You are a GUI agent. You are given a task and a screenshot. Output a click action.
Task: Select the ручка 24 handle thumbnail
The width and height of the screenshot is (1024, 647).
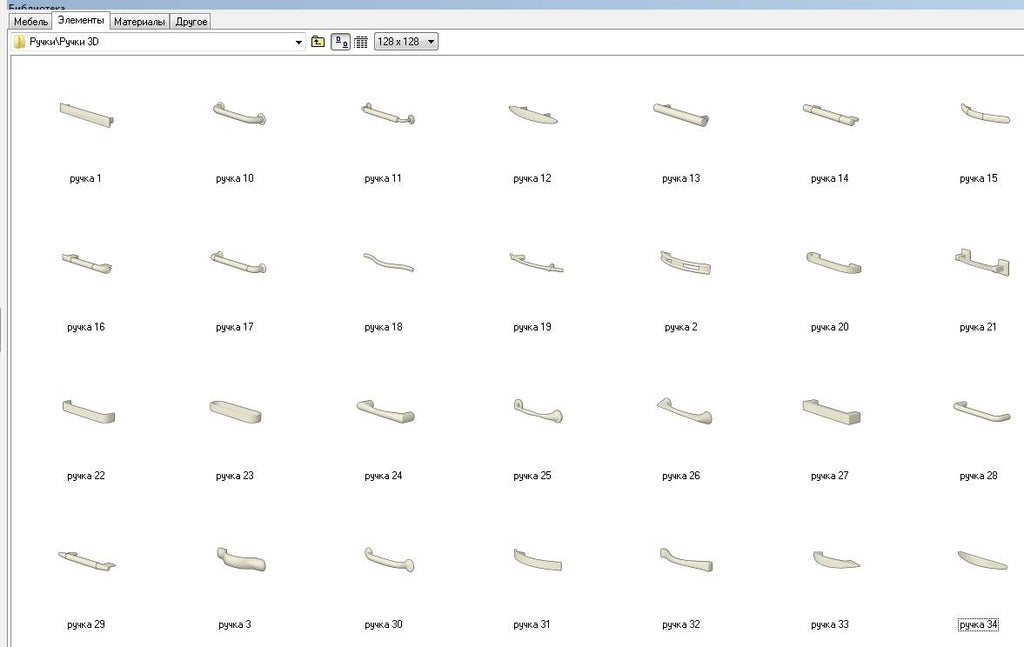385,411
